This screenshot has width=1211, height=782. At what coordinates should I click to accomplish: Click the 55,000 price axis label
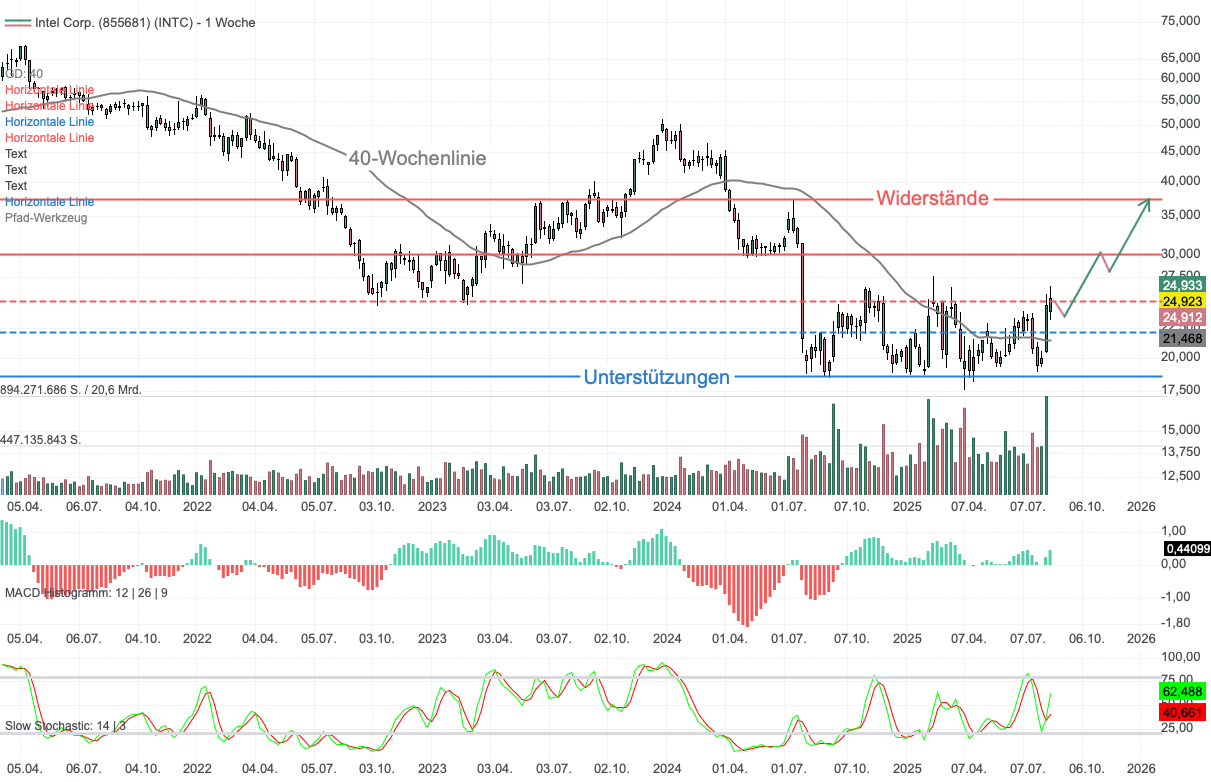tap(1180, 99)
